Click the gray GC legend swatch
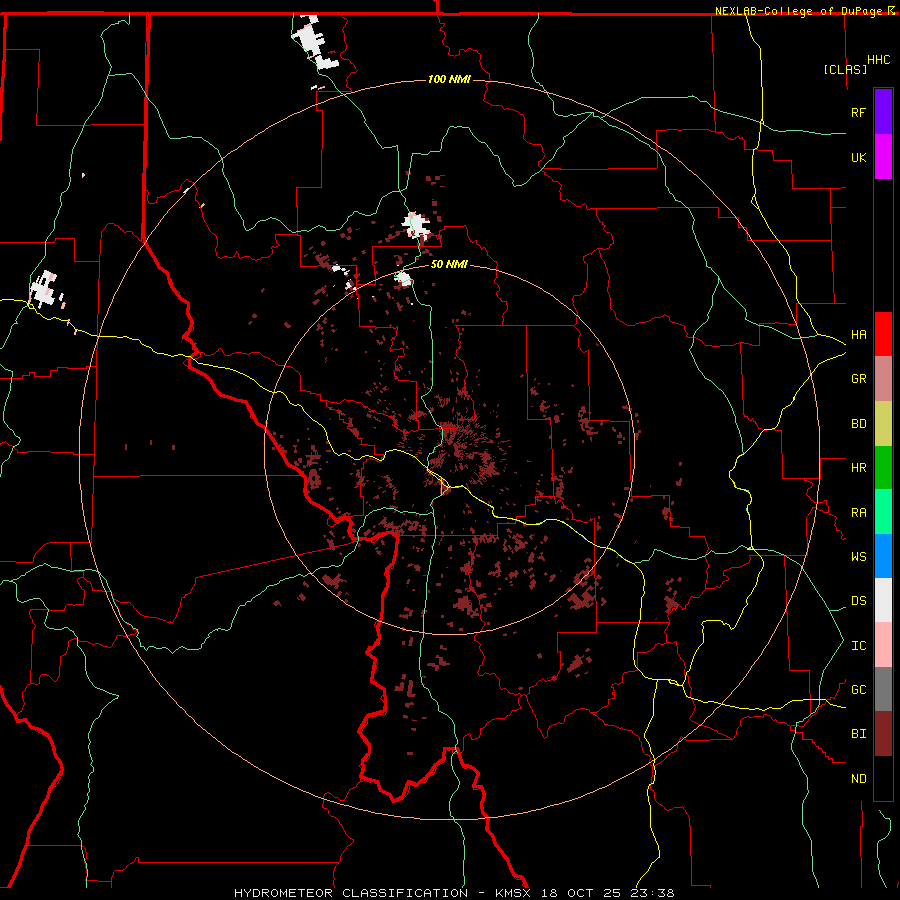The width and height of the screenshot is (900, 900). (883, 689)
